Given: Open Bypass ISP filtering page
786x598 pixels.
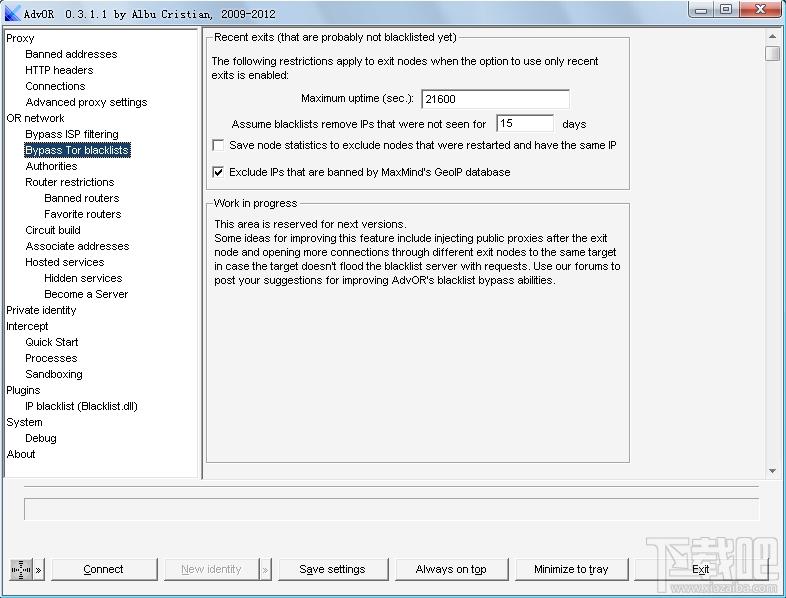Looking at the screenshot, I should point(72,134).
